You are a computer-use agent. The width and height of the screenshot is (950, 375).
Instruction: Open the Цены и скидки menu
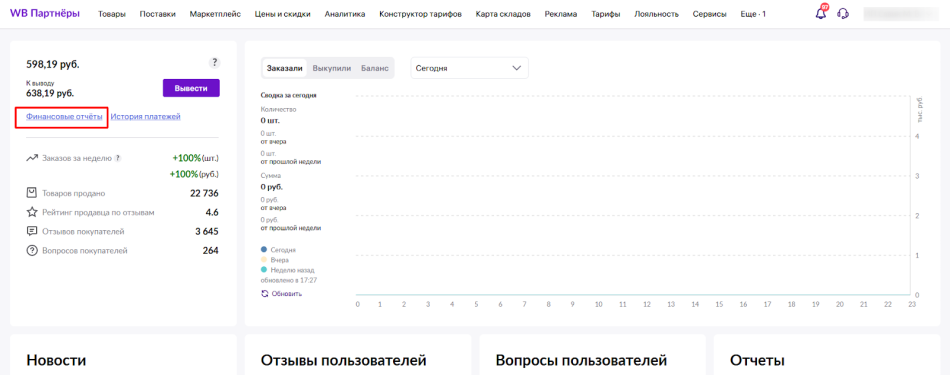(283, 14)
